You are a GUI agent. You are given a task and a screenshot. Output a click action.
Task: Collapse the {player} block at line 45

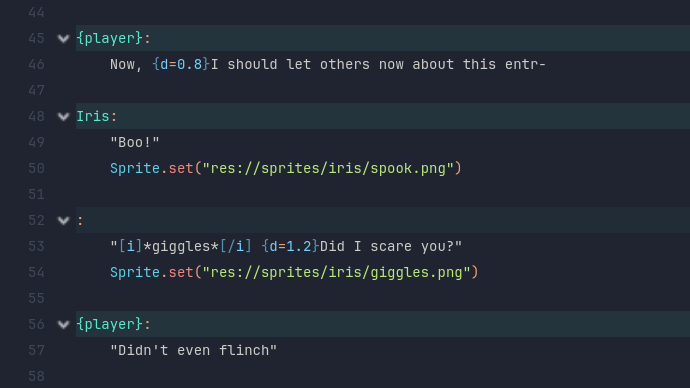click(63, 39)
